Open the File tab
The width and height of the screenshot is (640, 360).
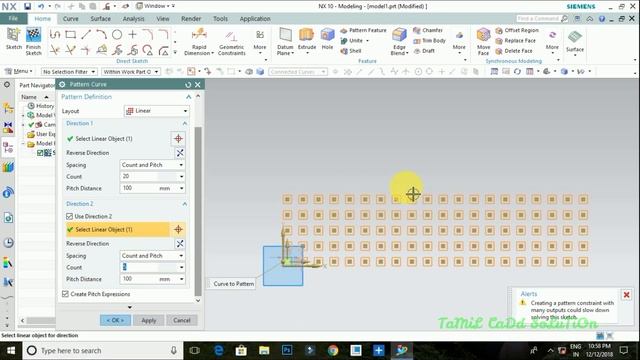pos(13,19)
